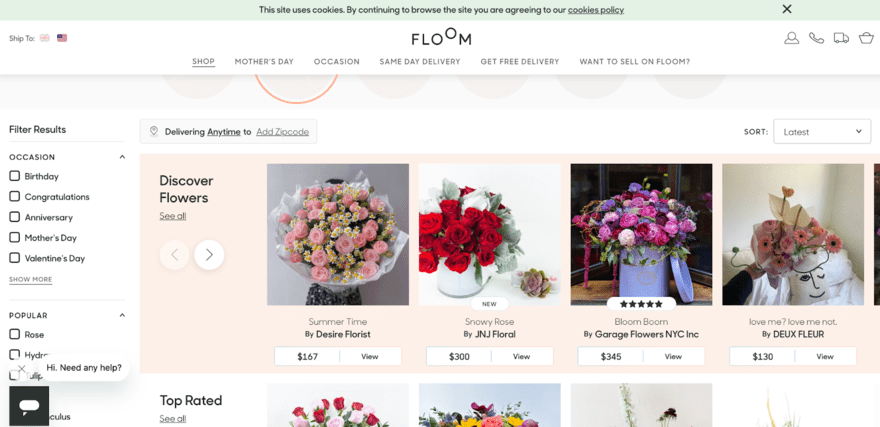Collapse the Popular filter section

[x=122, y=315]
